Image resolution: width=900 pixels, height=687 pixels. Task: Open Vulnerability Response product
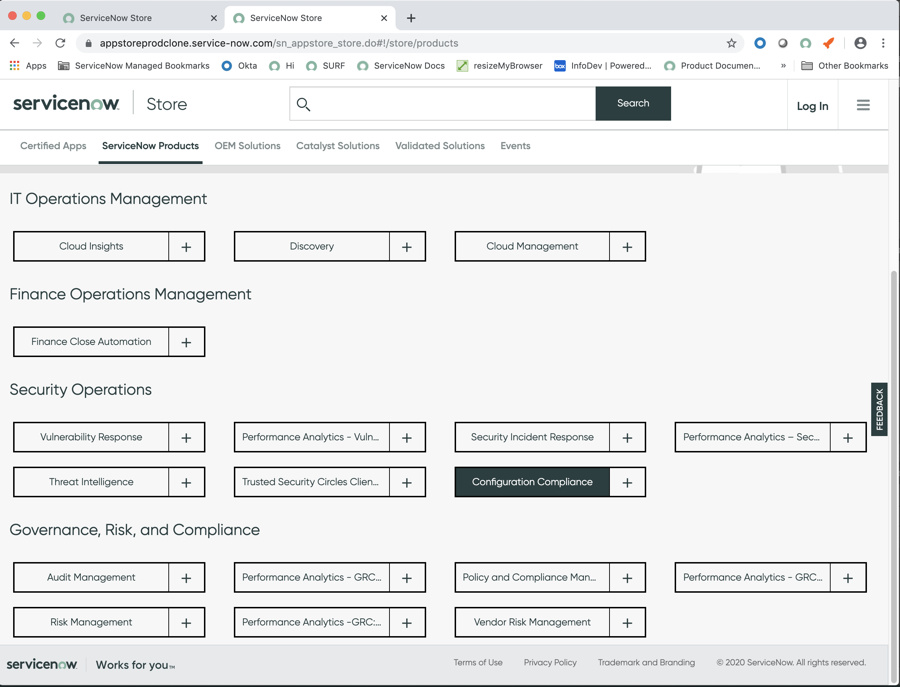91,437
